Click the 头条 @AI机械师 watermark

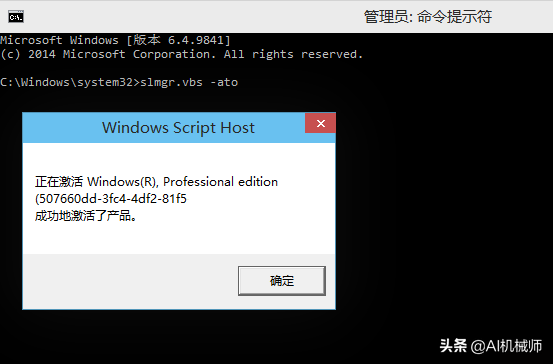click(491, 346)
